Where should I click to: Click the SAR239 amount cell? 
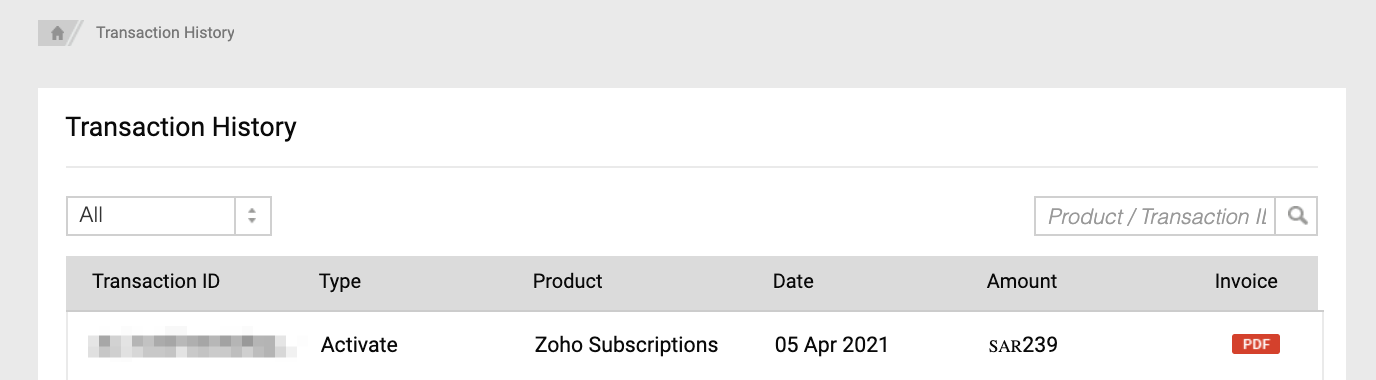pos(1023,345)
